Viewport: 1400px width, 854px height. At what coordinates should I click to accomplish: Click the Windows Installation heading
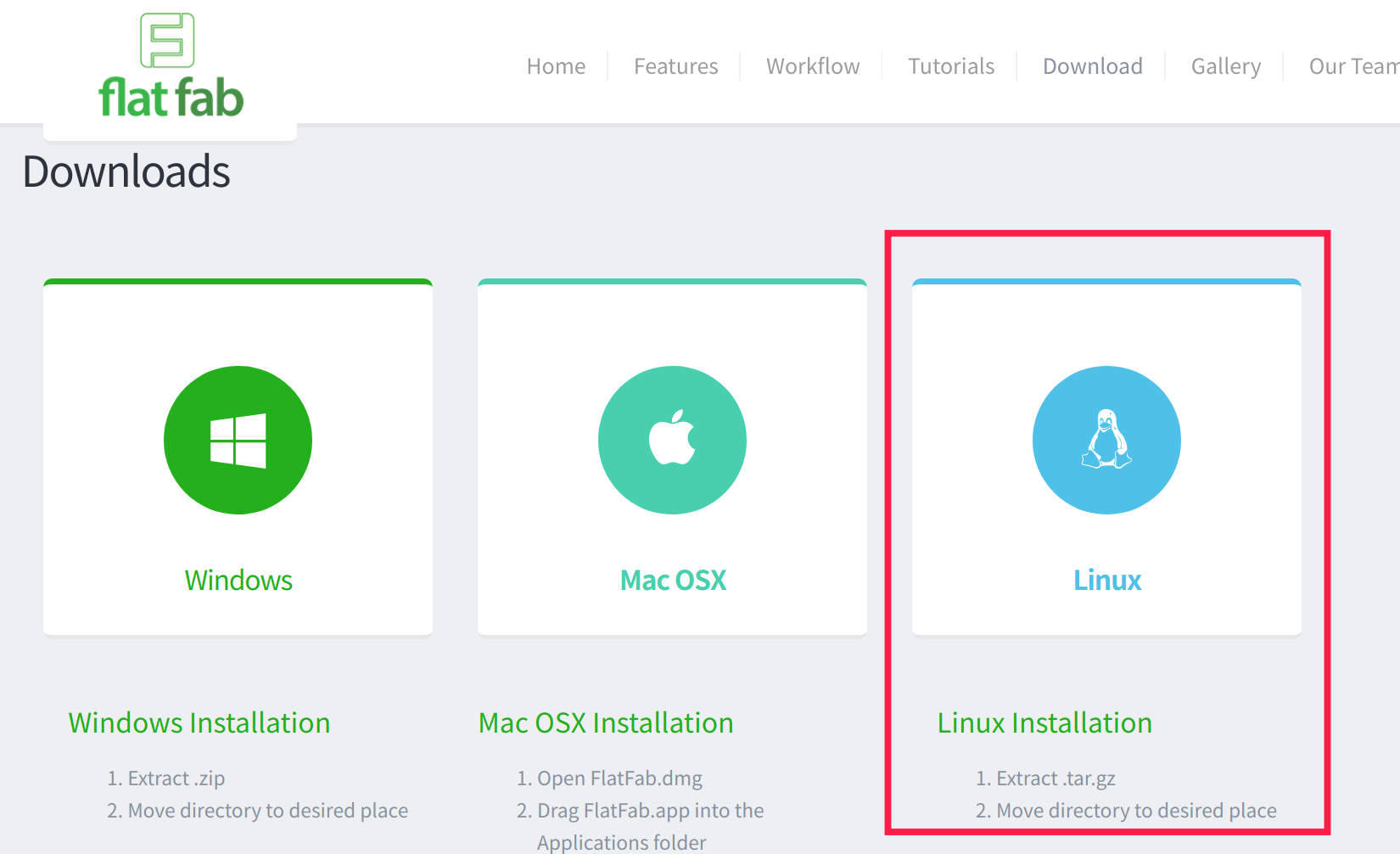coord(199,723)
